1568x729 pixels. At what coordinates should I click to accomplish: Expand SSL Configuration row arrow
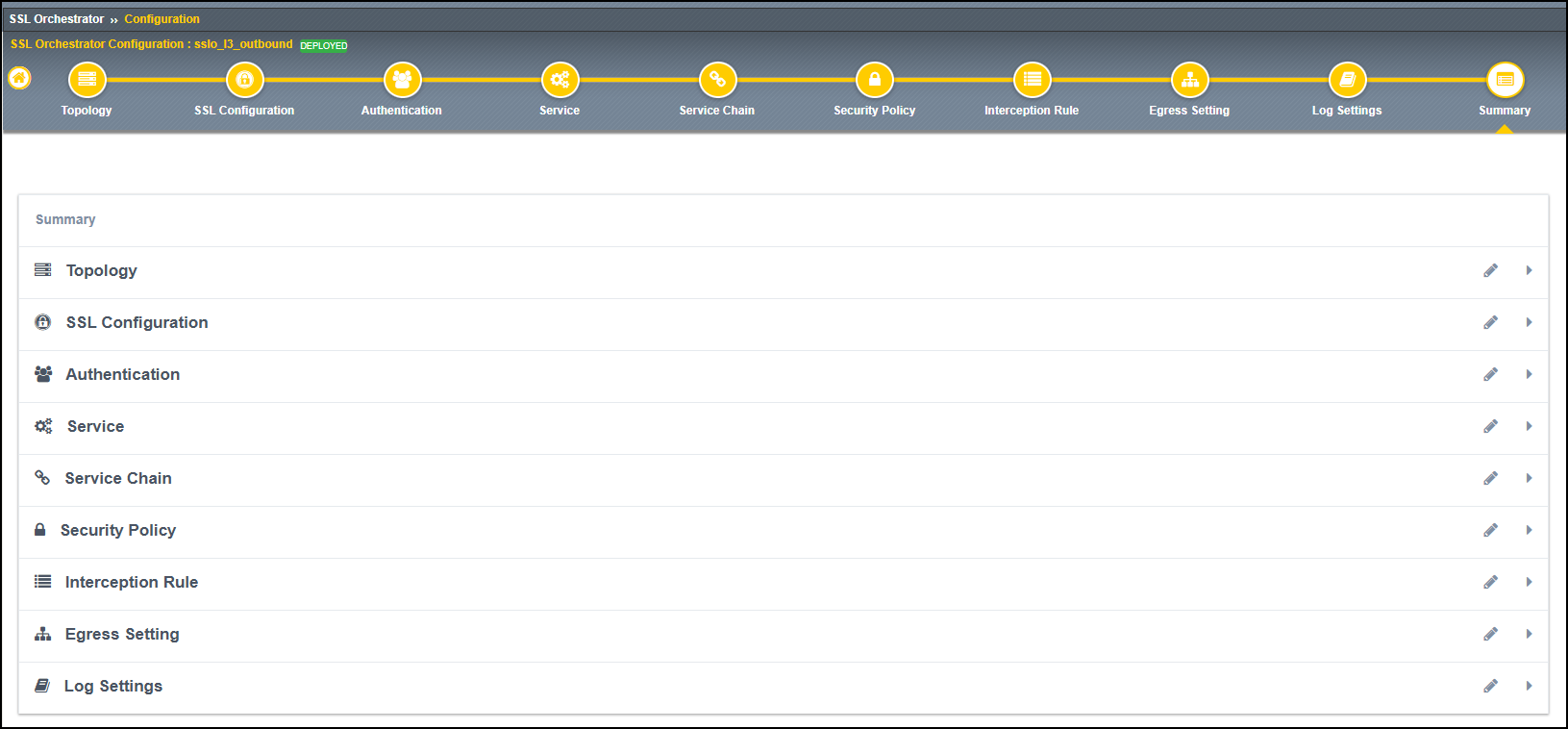1529,322
